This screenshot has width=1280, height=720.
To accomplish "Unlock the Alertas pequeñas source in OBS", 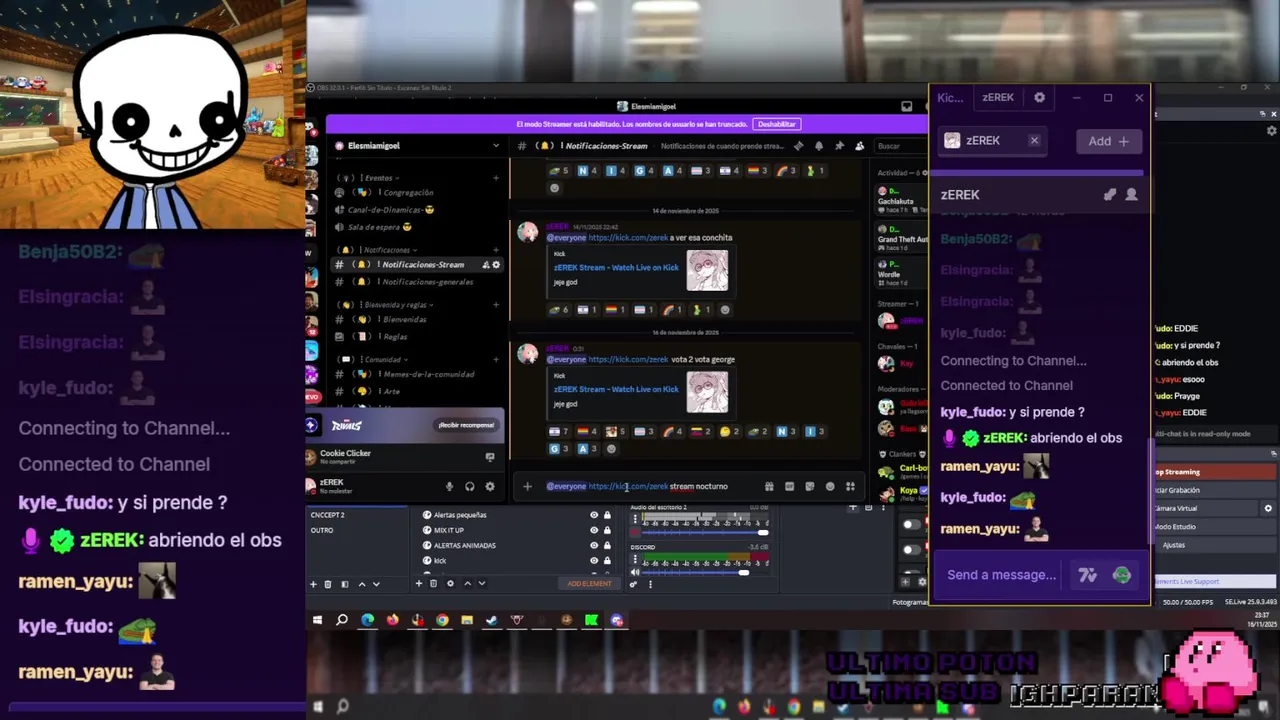I will (x=607, y=515).
